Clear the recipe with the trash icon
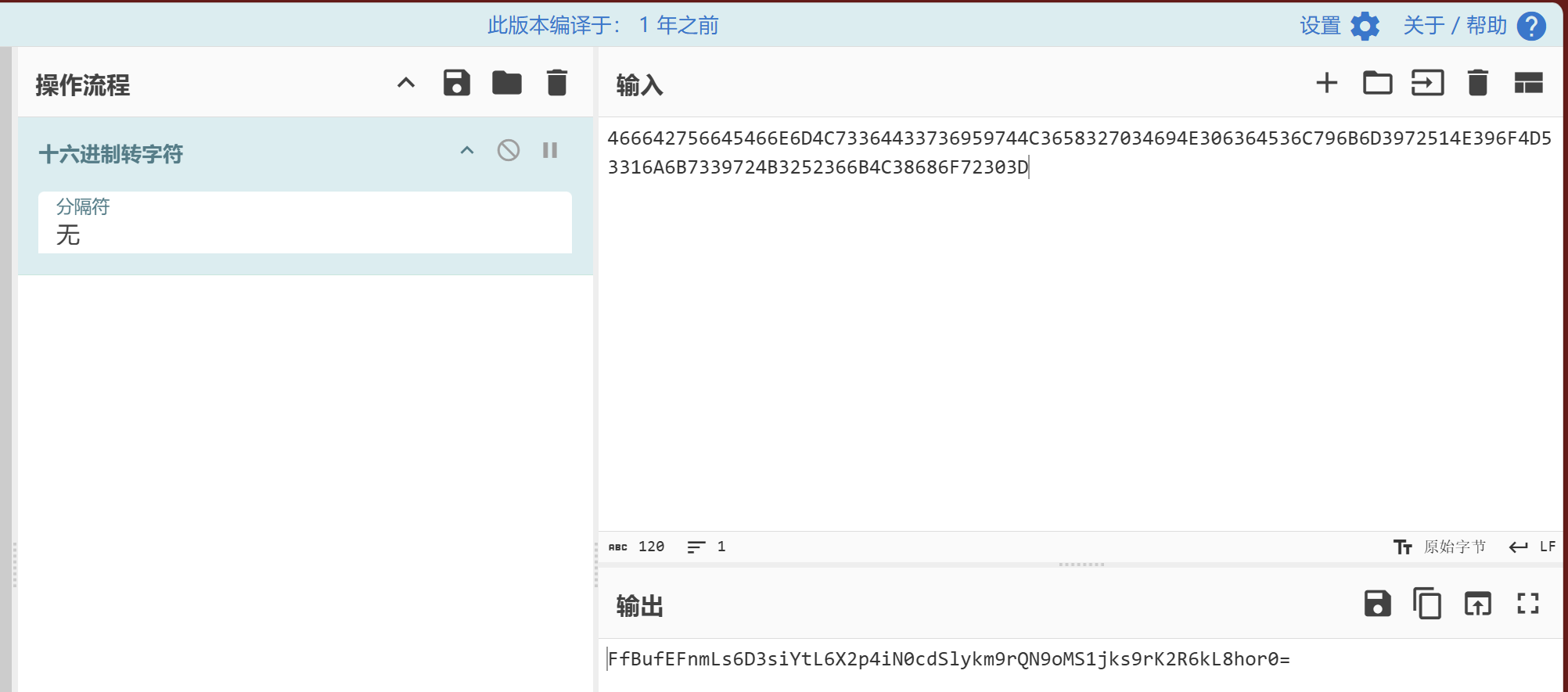This screenshot has height=692, width=1568. [556, 83]
